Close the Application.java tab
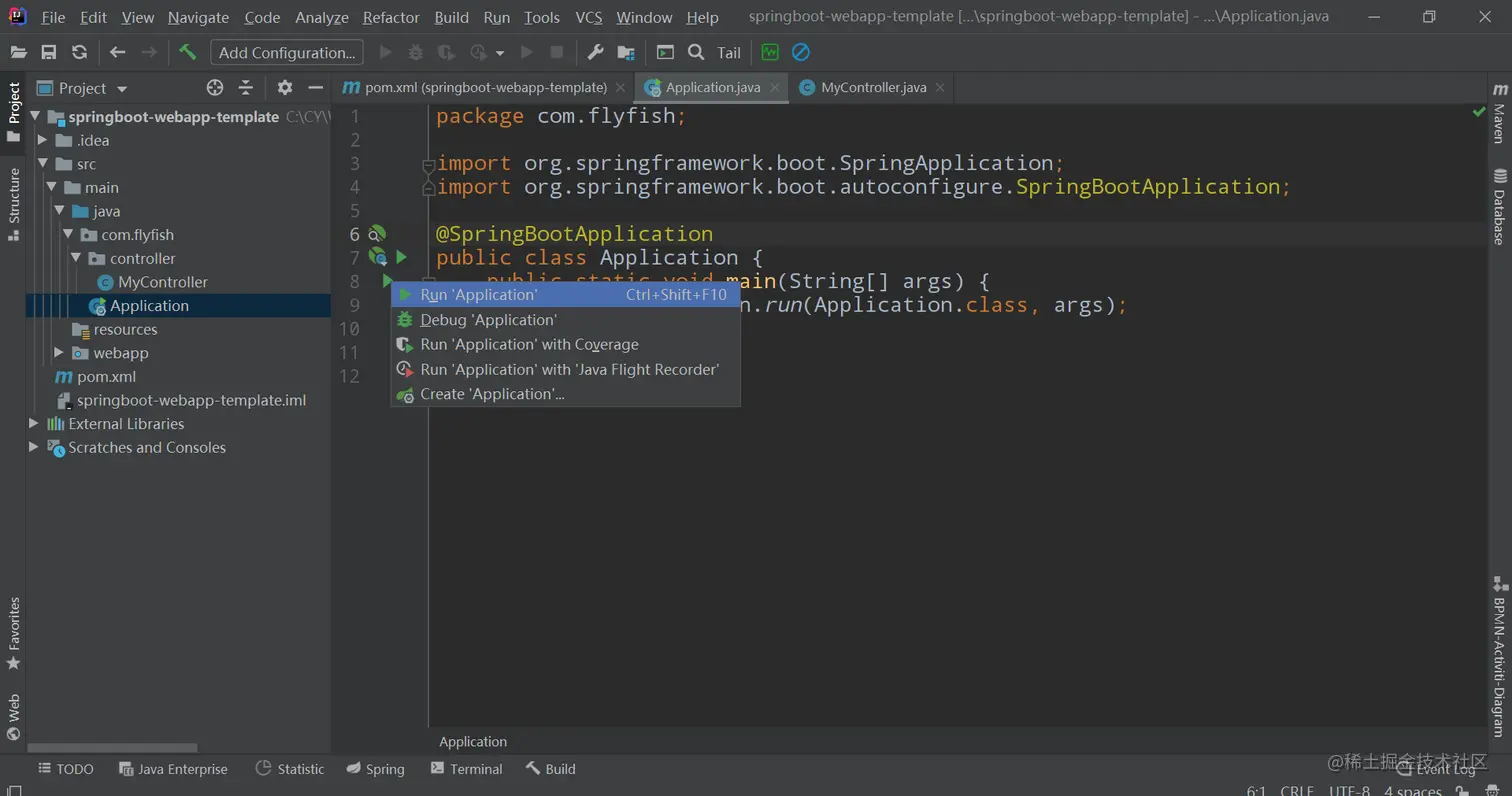This screenshot has height=796, width=1512. click(x=774, y=88)
